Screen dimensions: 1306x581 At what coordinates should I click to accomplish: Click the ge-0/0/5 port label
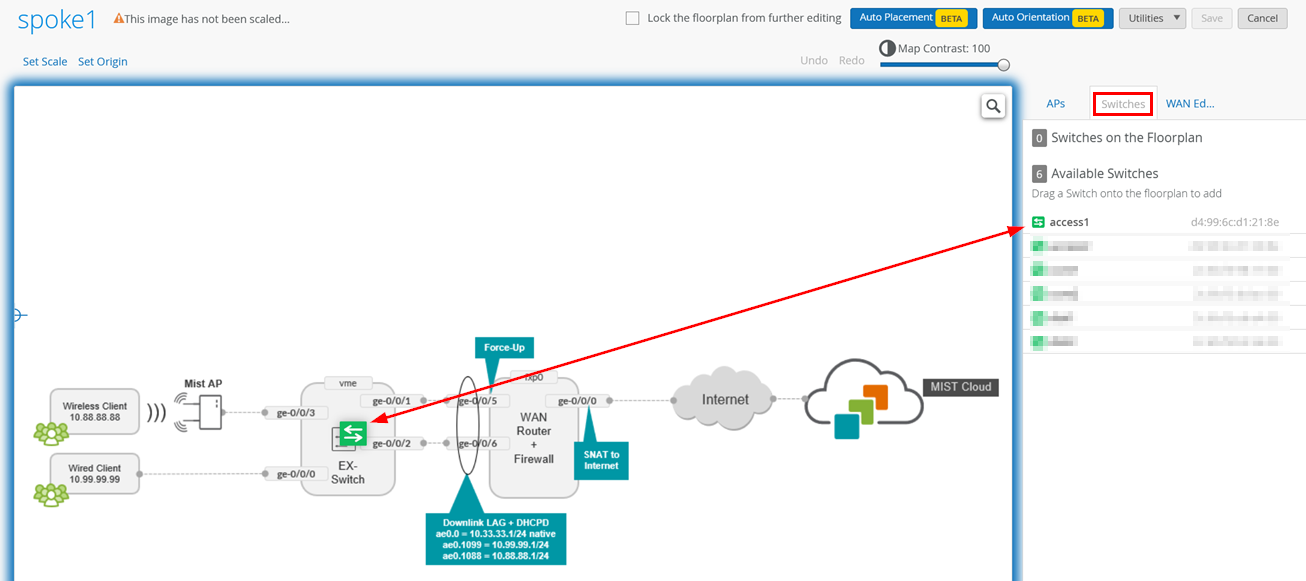tap(477, 400)
